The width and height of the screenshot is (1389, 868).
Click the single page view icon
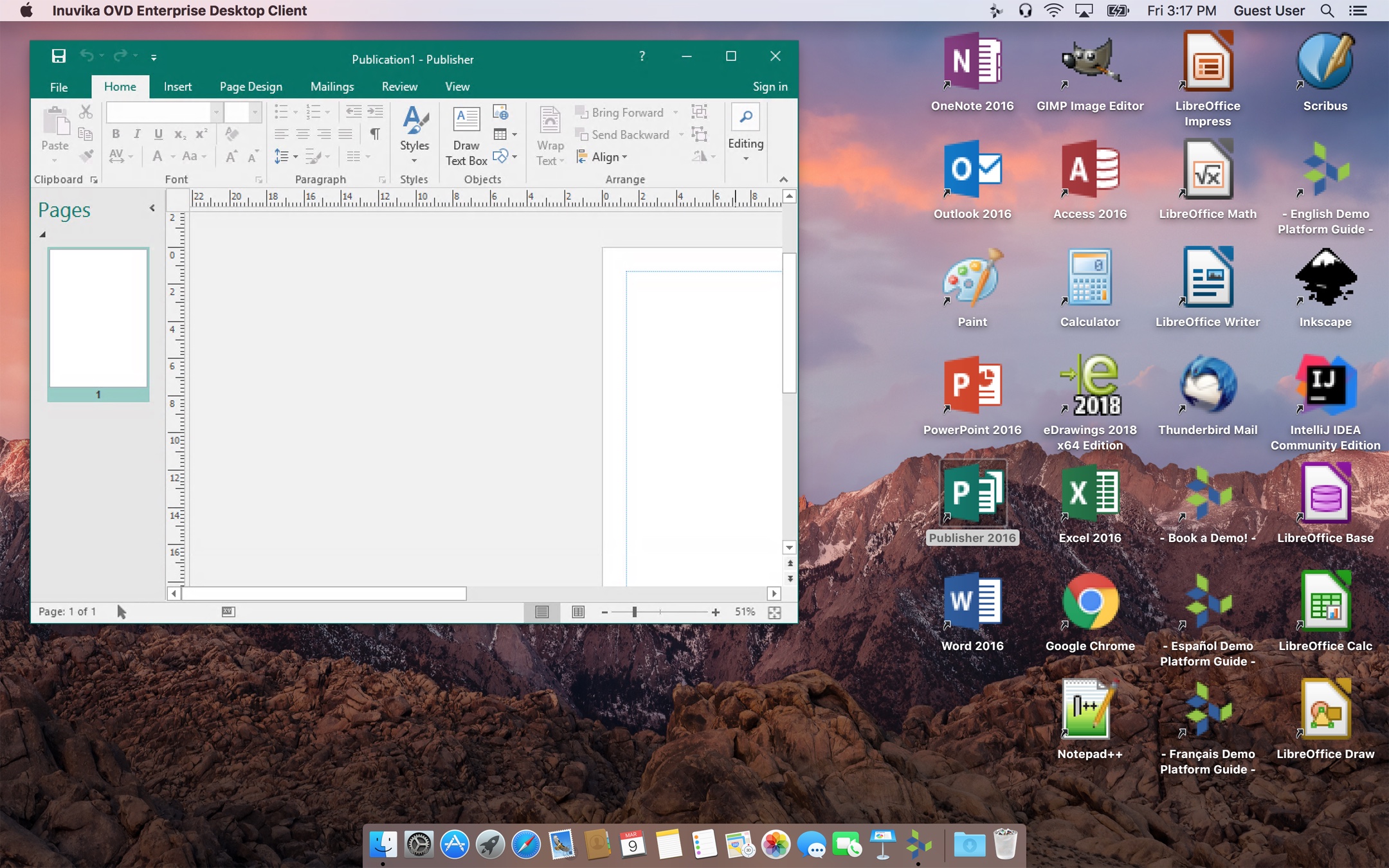point(542,612)
